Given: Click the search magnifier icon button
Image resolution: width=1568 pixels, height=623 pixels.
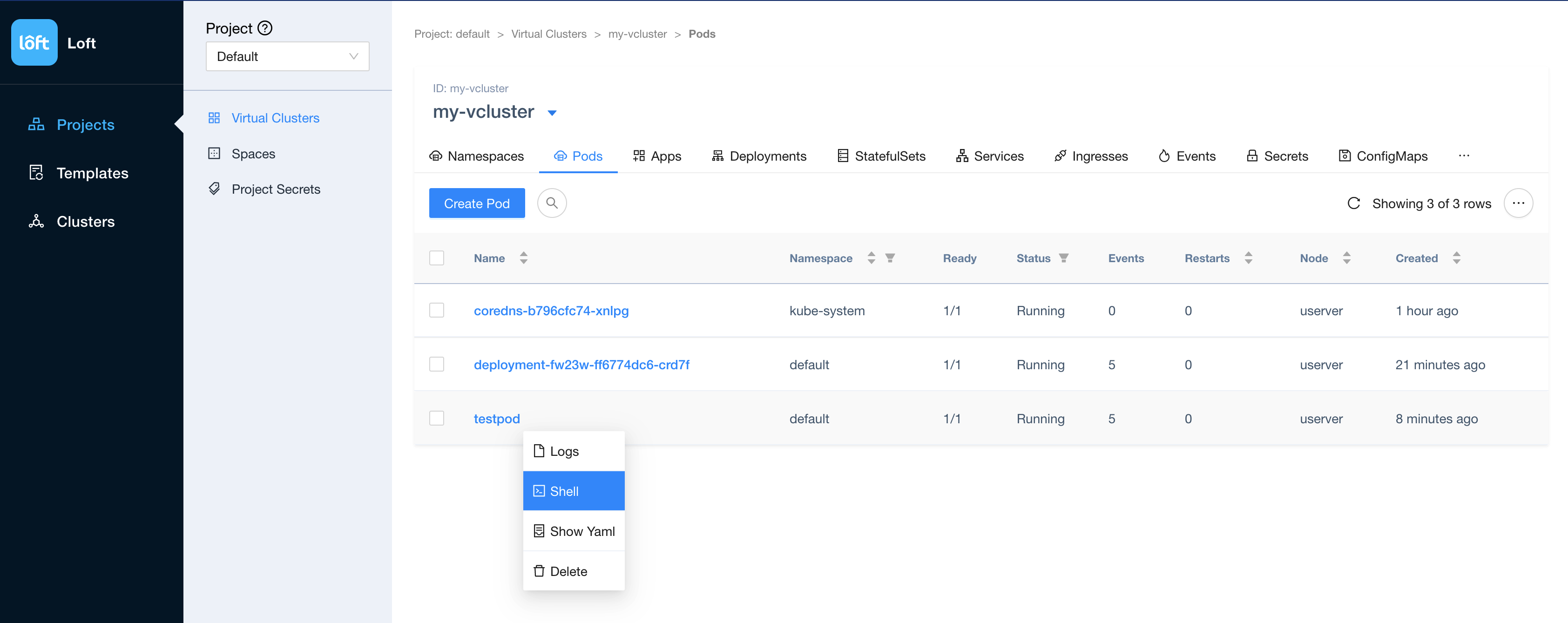Looking at the screenshot, I should [552, 203].
